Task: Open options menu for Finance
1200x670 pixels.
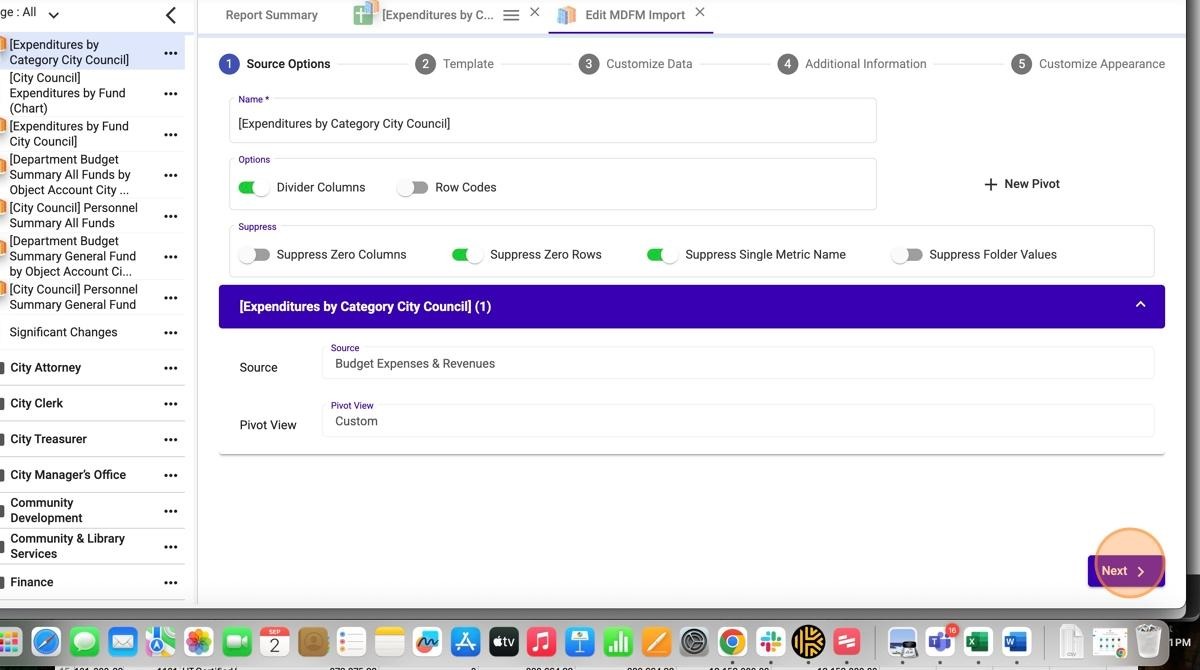Action: (x=171, y=583)
